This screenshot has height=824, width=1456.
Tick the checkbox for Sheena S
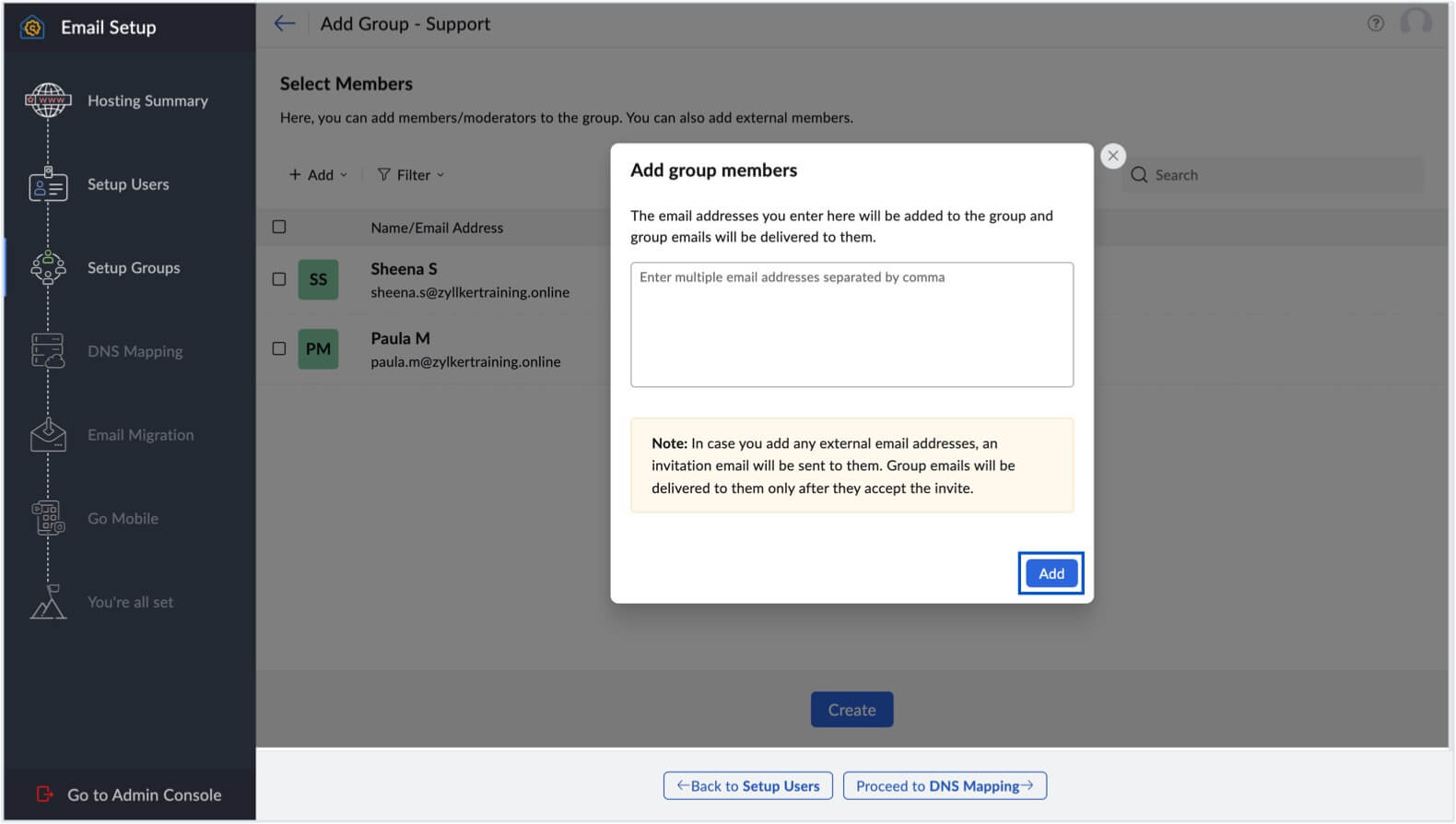click(x=279, y=279)
